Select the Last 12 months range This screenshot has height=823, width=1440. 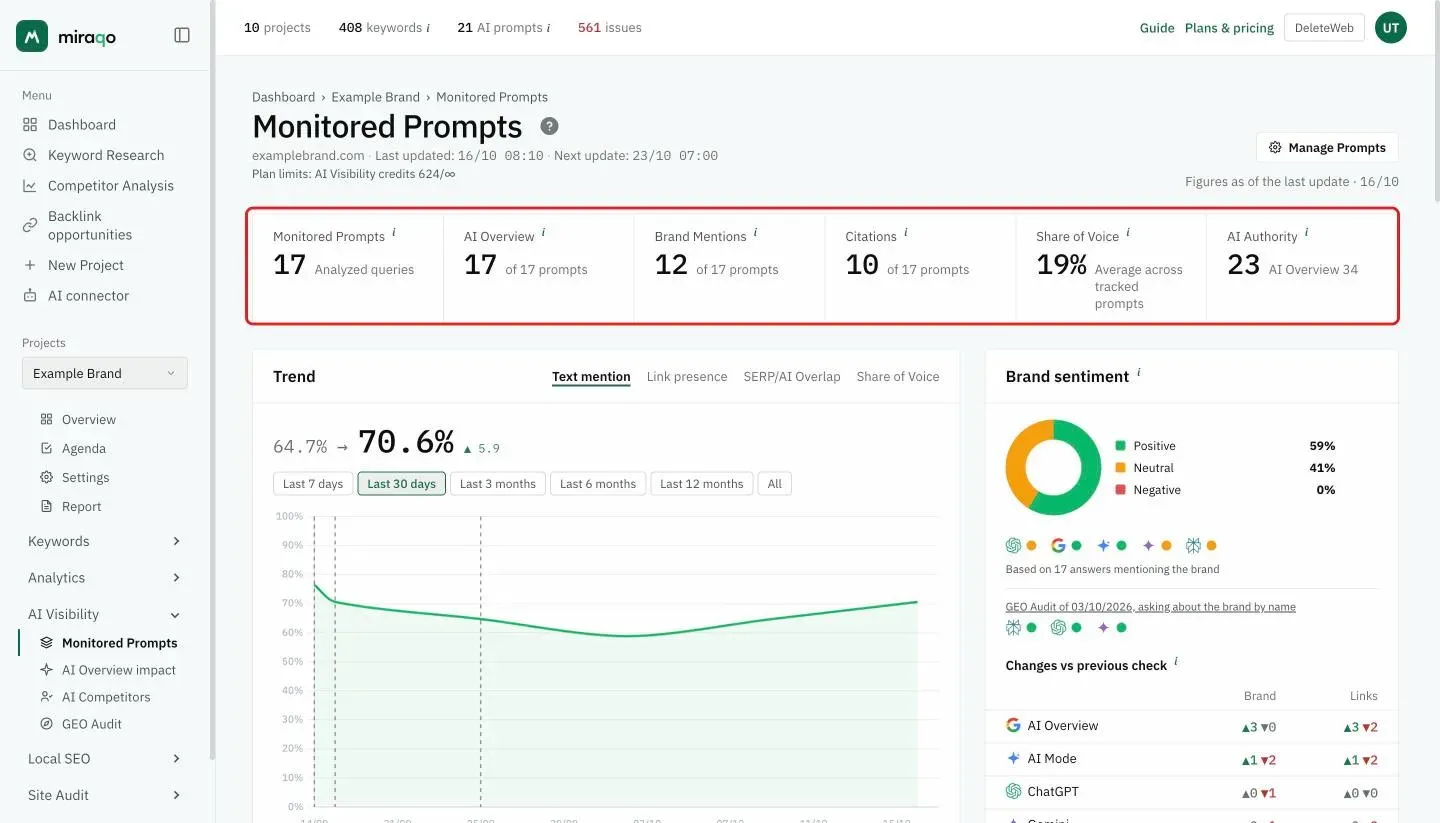[x=702, y=484]
